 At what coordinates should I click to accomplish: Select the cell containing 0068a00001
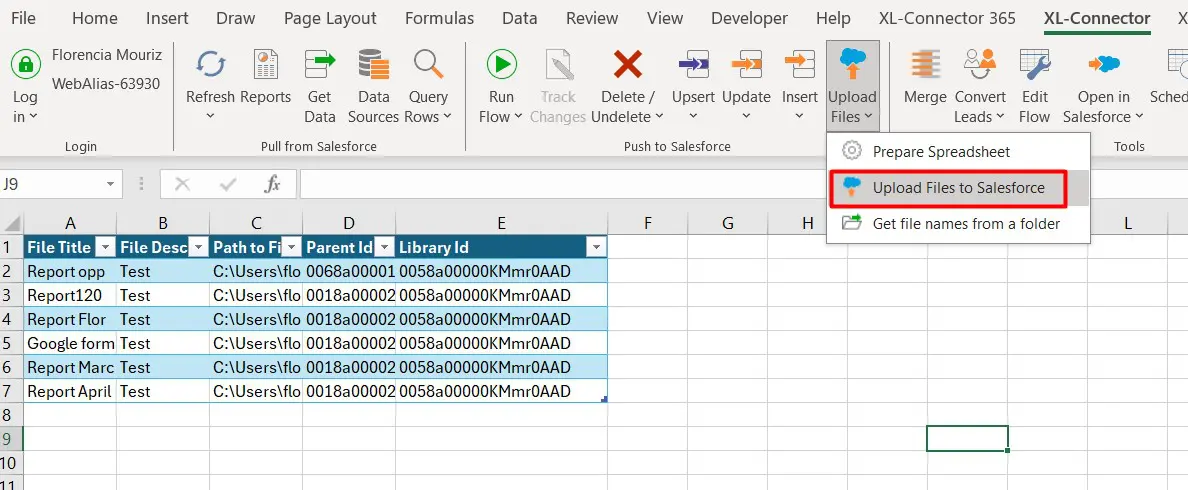pos(349,271)
